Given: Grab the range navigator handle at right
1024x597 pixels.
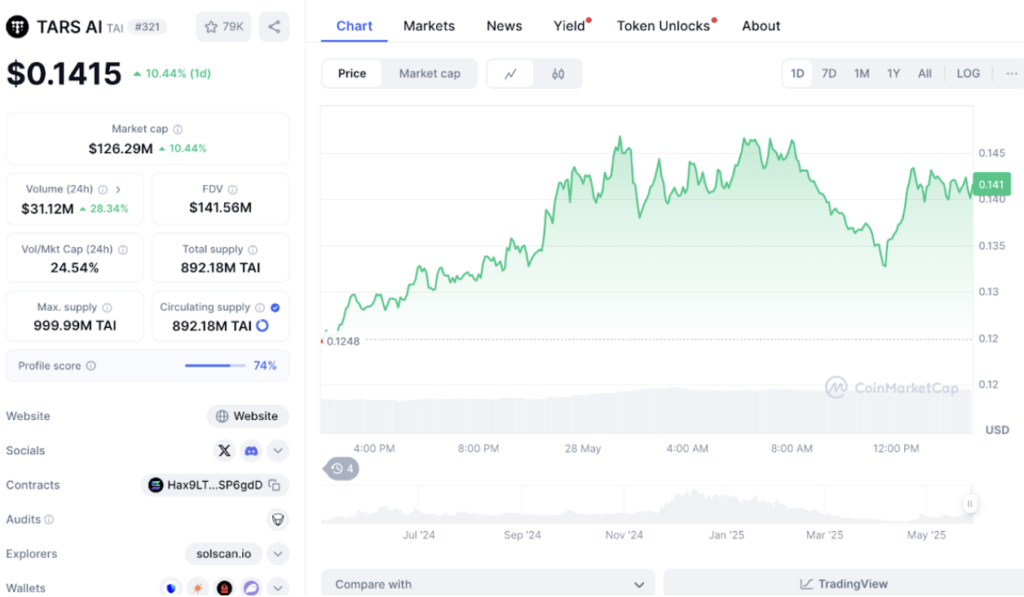Looking at the screenshot, I should coord(970,504).
